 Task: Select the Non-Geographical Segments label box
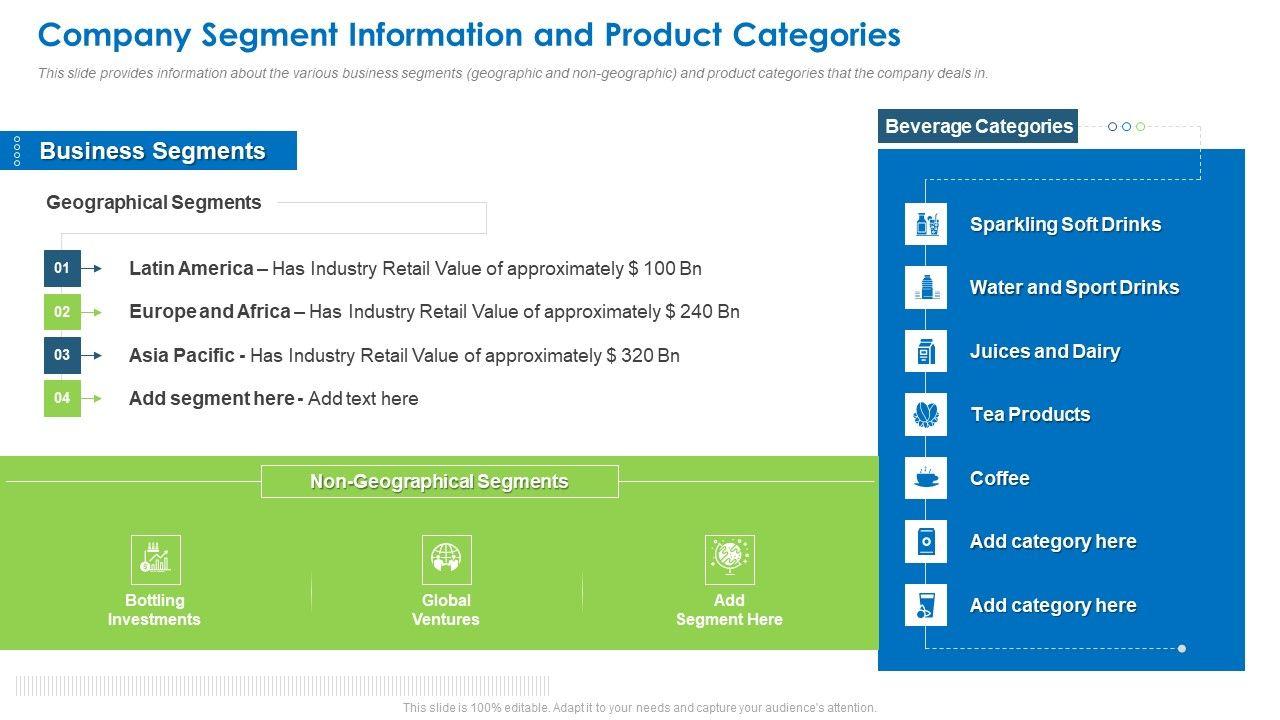(x=439, y=481)
